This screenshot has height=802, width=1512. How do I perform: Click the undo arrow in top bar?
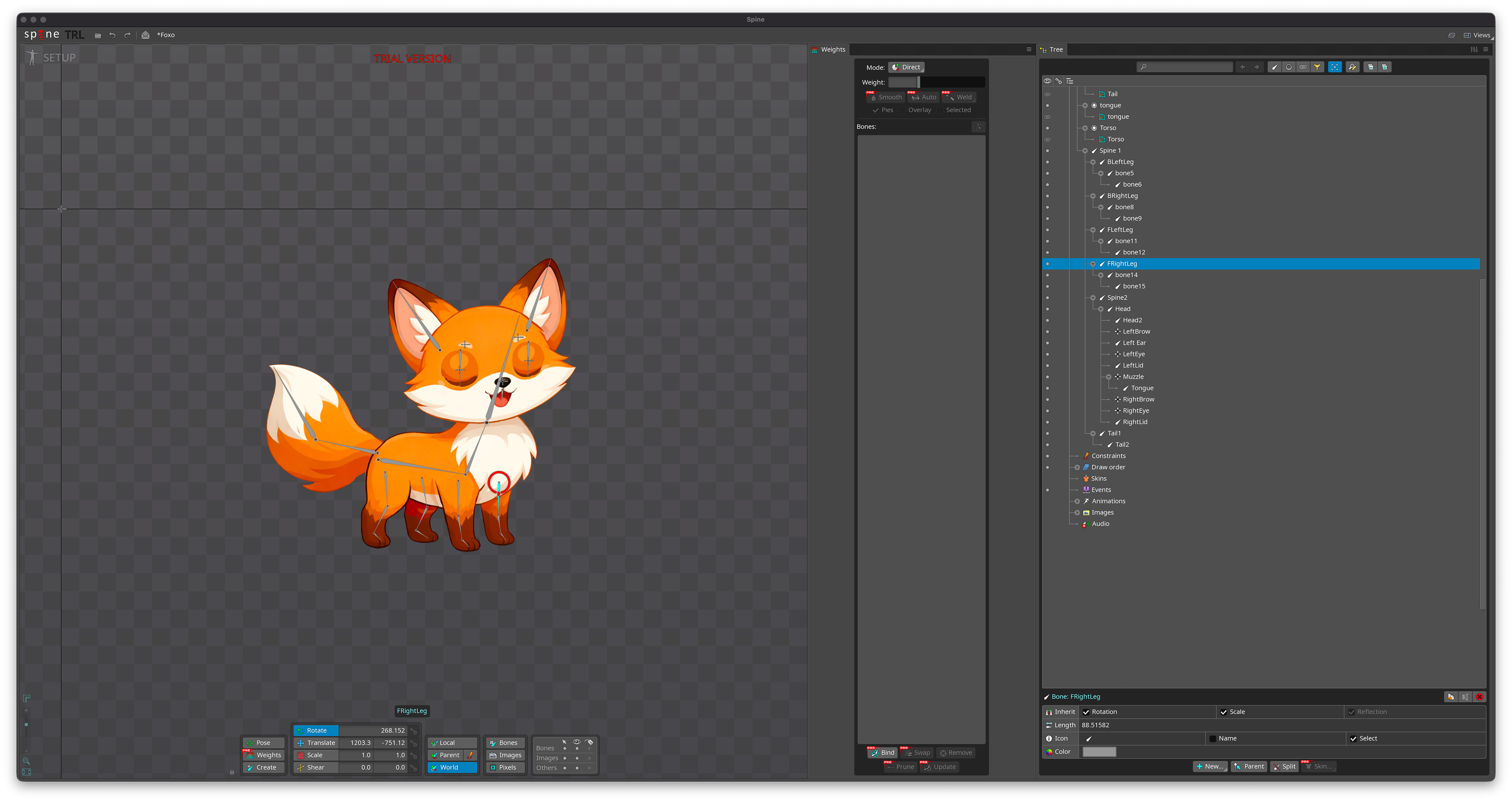tap(112, 35)
